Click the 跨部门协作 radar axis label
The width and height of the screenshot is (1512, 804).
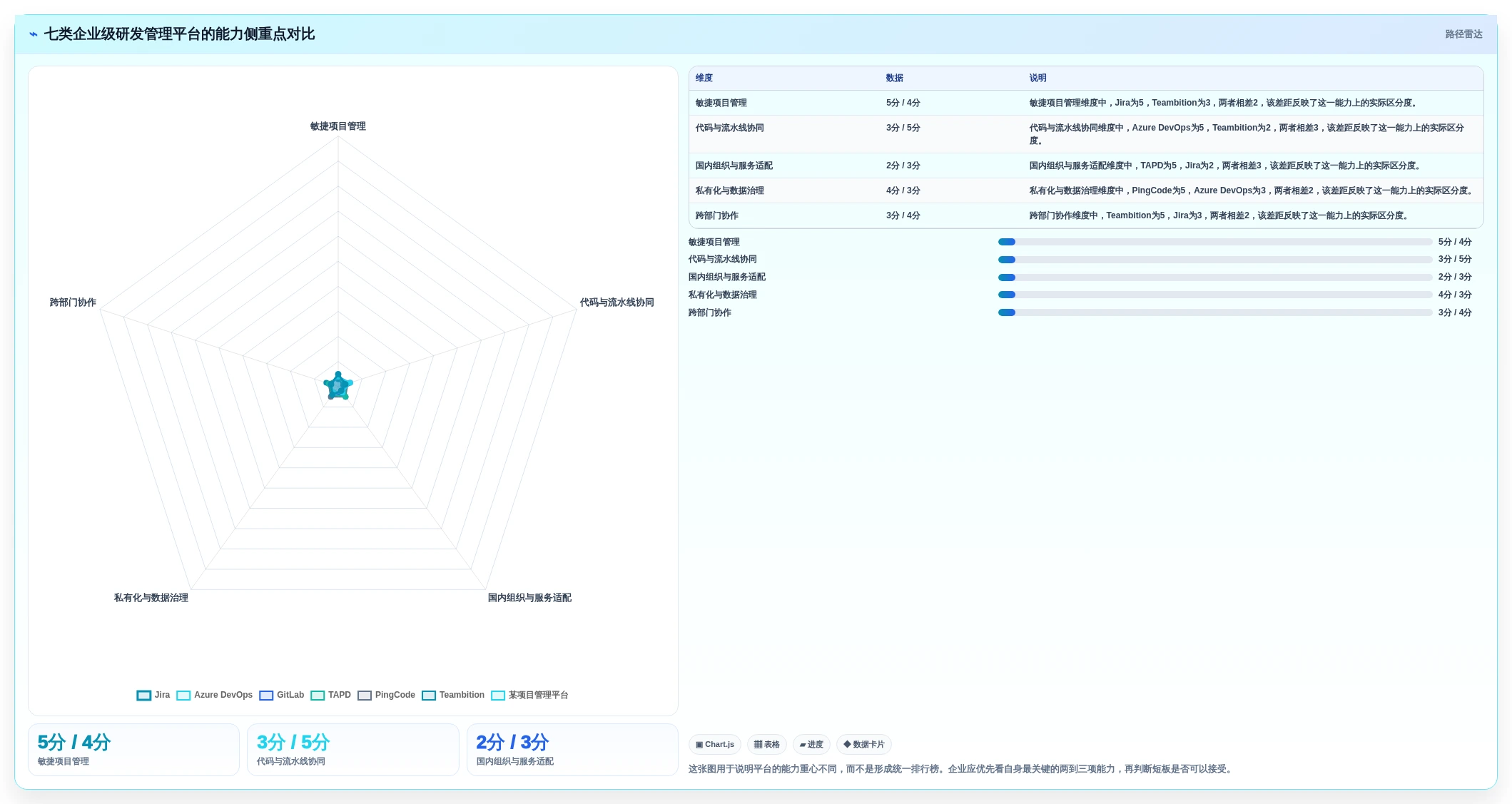[73, 302]
